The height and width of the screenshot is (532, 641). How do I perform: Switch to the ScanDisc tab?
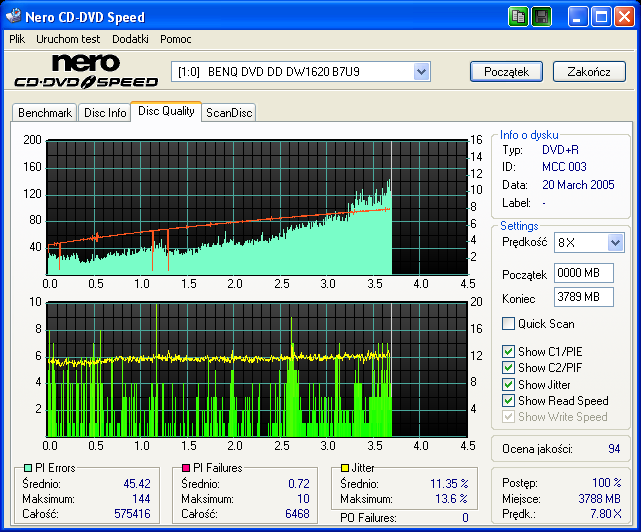[x=229, y=112]
